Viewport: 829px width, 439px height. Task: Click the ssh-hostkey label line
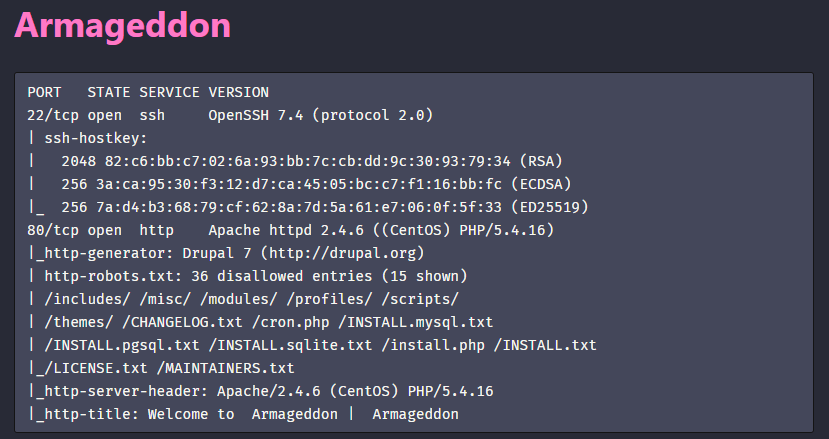pos(88,139)
